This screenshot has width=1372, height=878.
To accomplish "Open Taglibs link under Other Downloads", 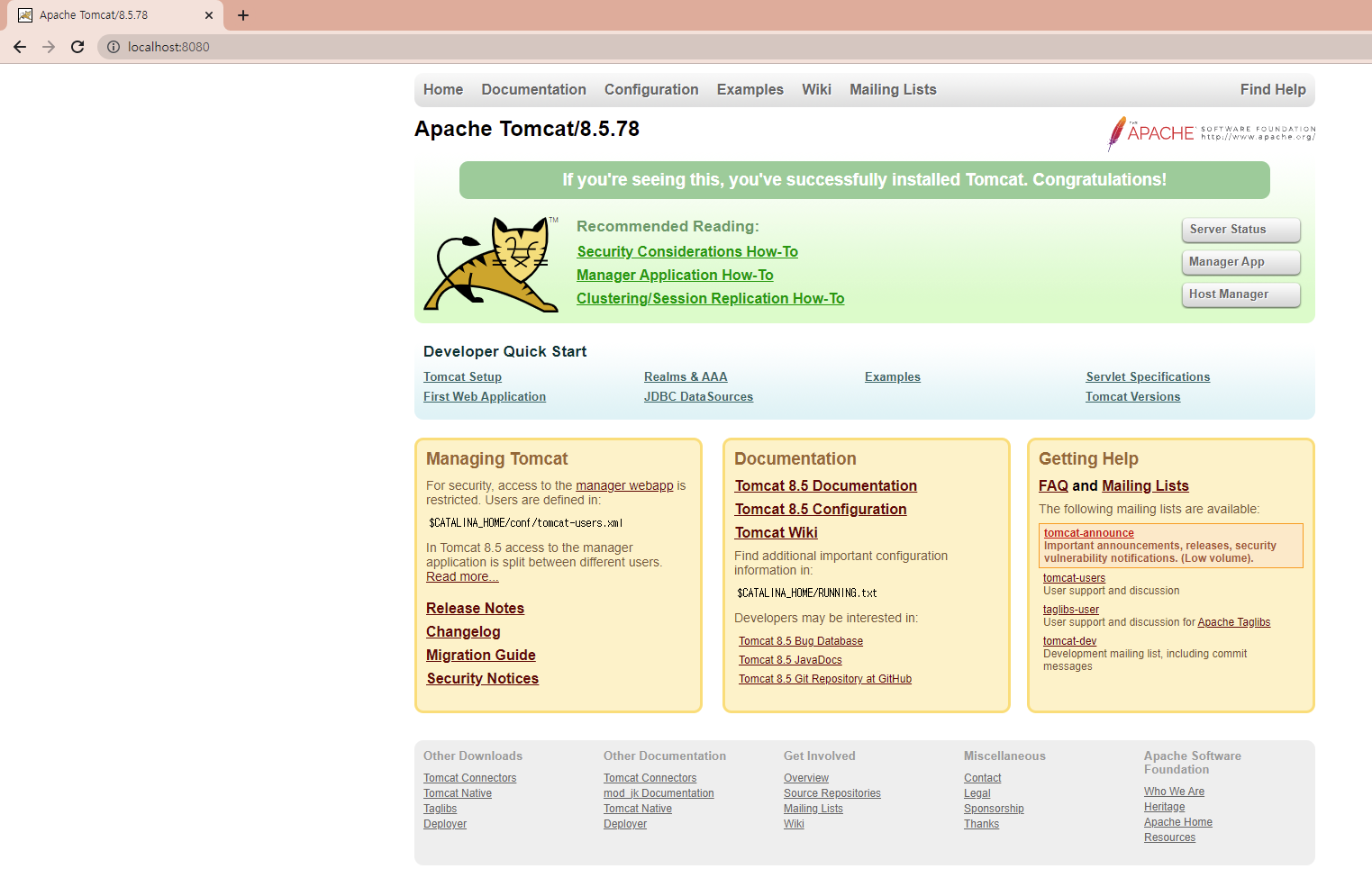I will (440, 809).
